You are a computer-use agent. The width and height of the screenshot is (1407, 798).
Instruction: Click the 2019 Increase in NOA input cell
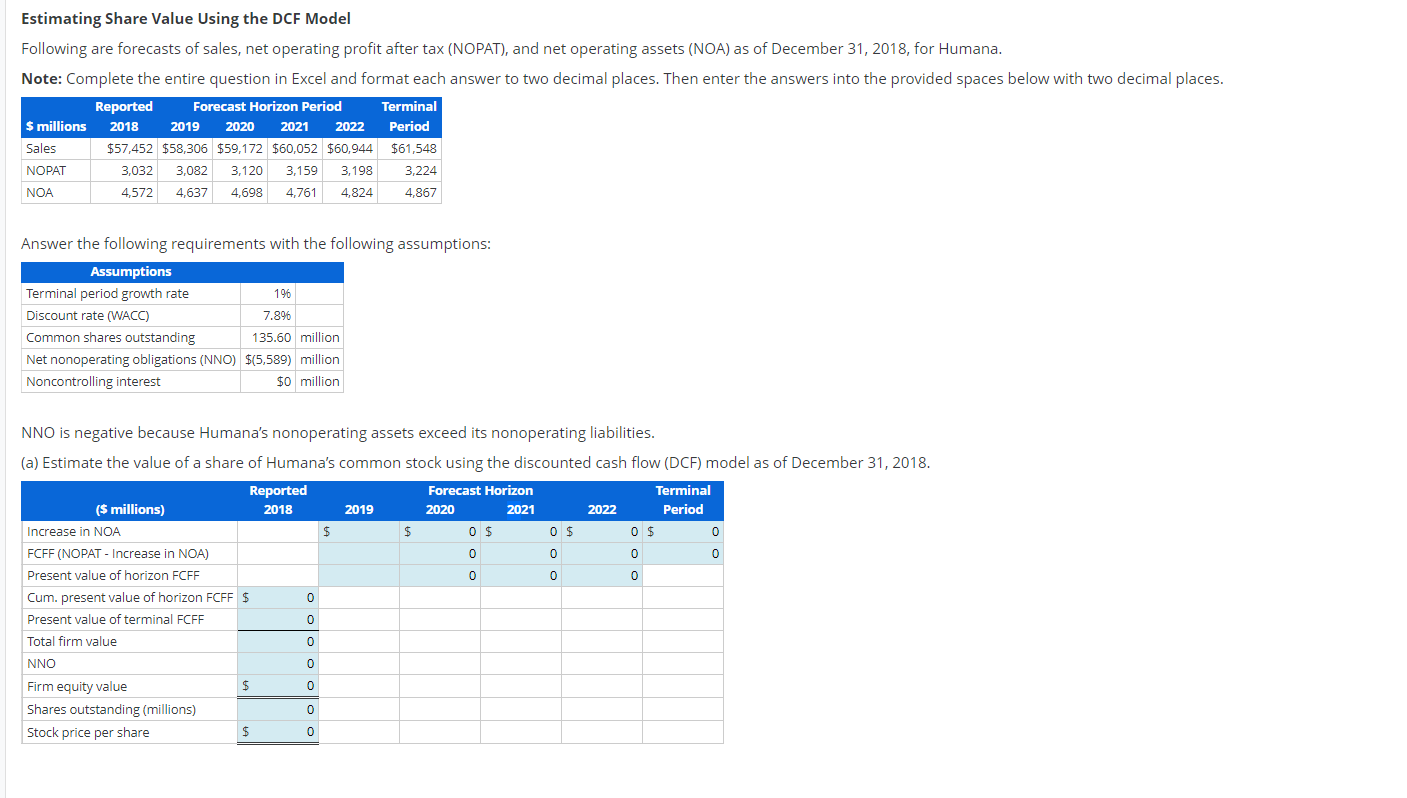coord(357,531)
